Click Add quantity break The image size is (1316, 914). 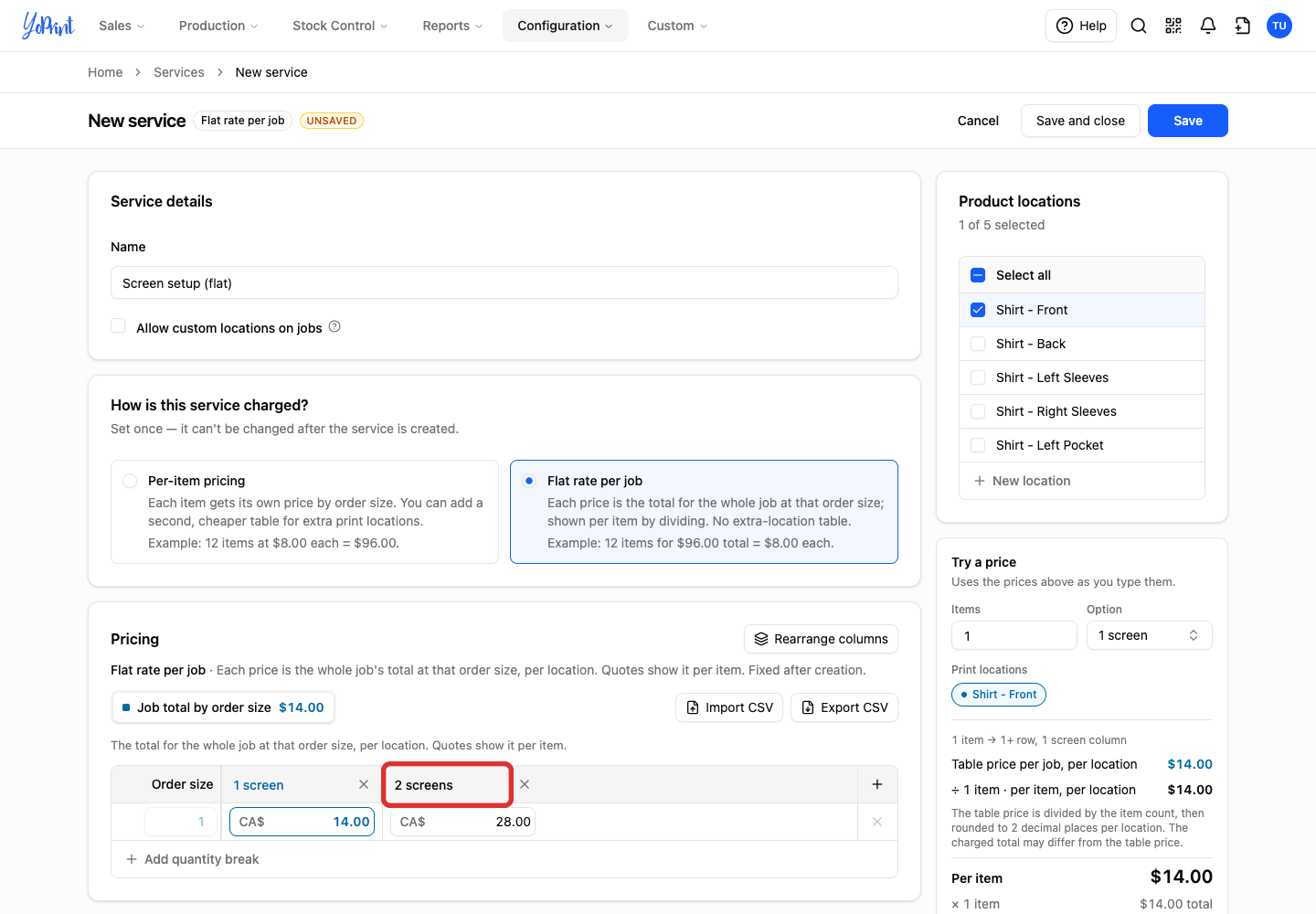click(x=193, y=859)
